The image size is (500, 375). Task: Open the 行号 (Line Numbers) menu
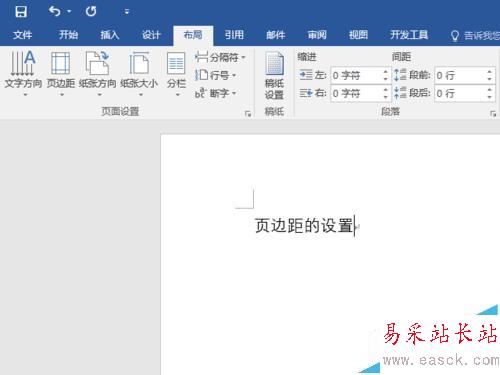(x=216, y=76)
